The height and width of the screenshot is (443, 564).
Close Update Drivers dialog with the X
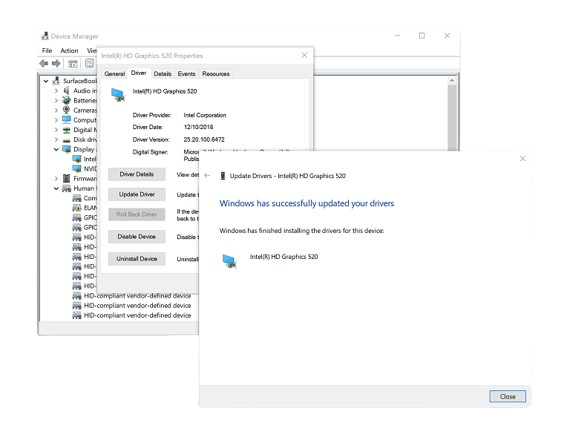coord(523,159)
